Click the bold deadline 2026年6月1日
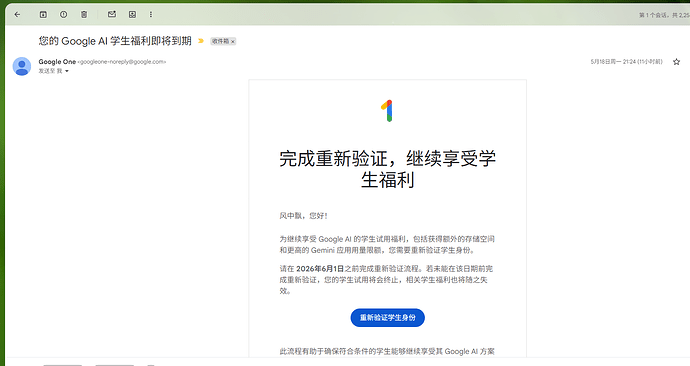 pos(320,268)
